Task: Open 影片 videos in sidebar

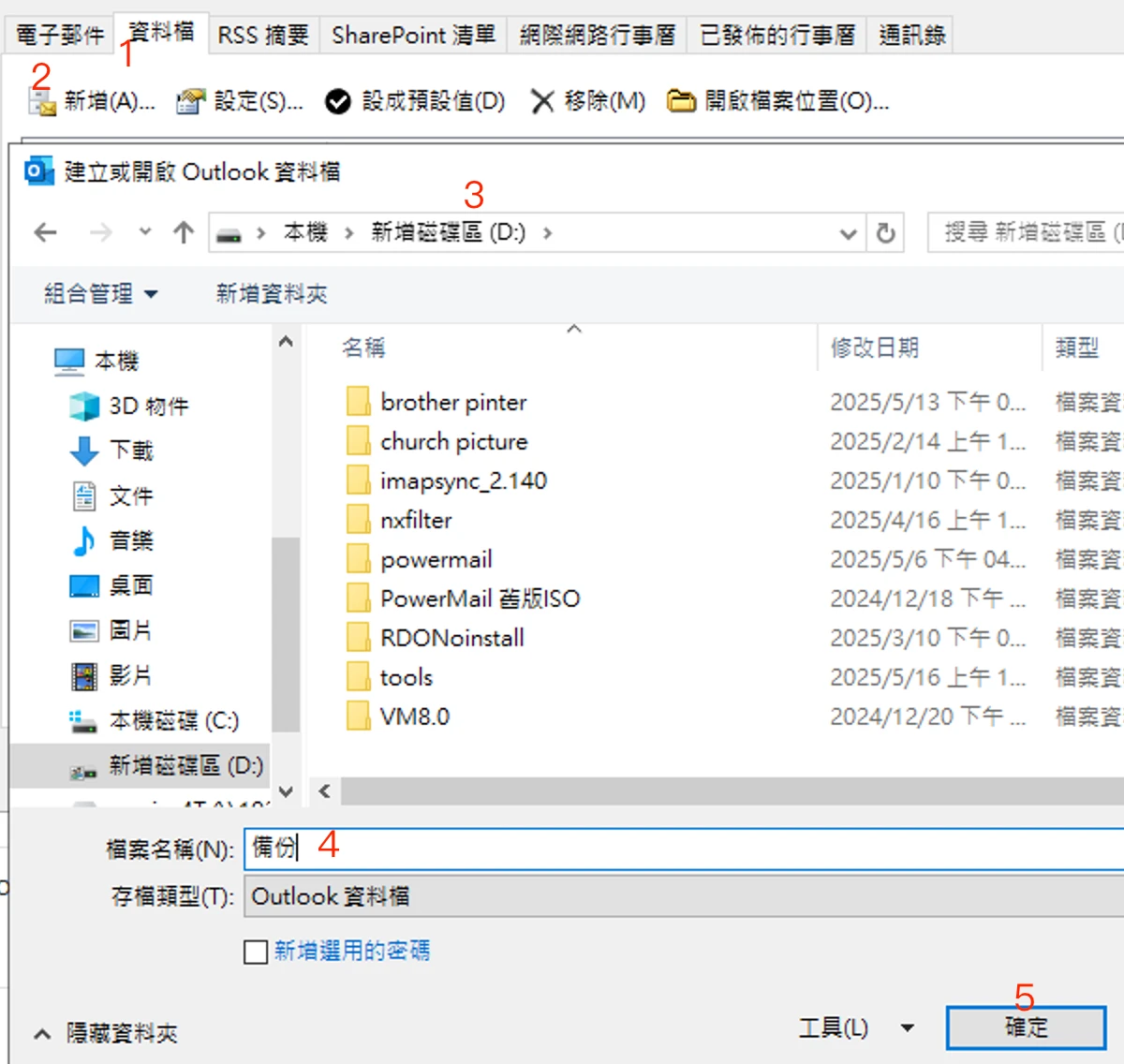Action: (112, 675)
